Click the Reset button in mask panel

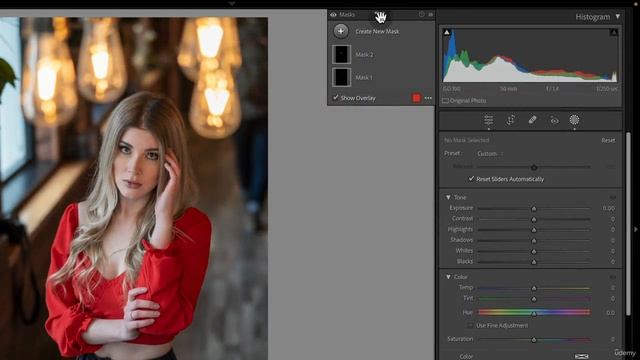tap(608, 140)
